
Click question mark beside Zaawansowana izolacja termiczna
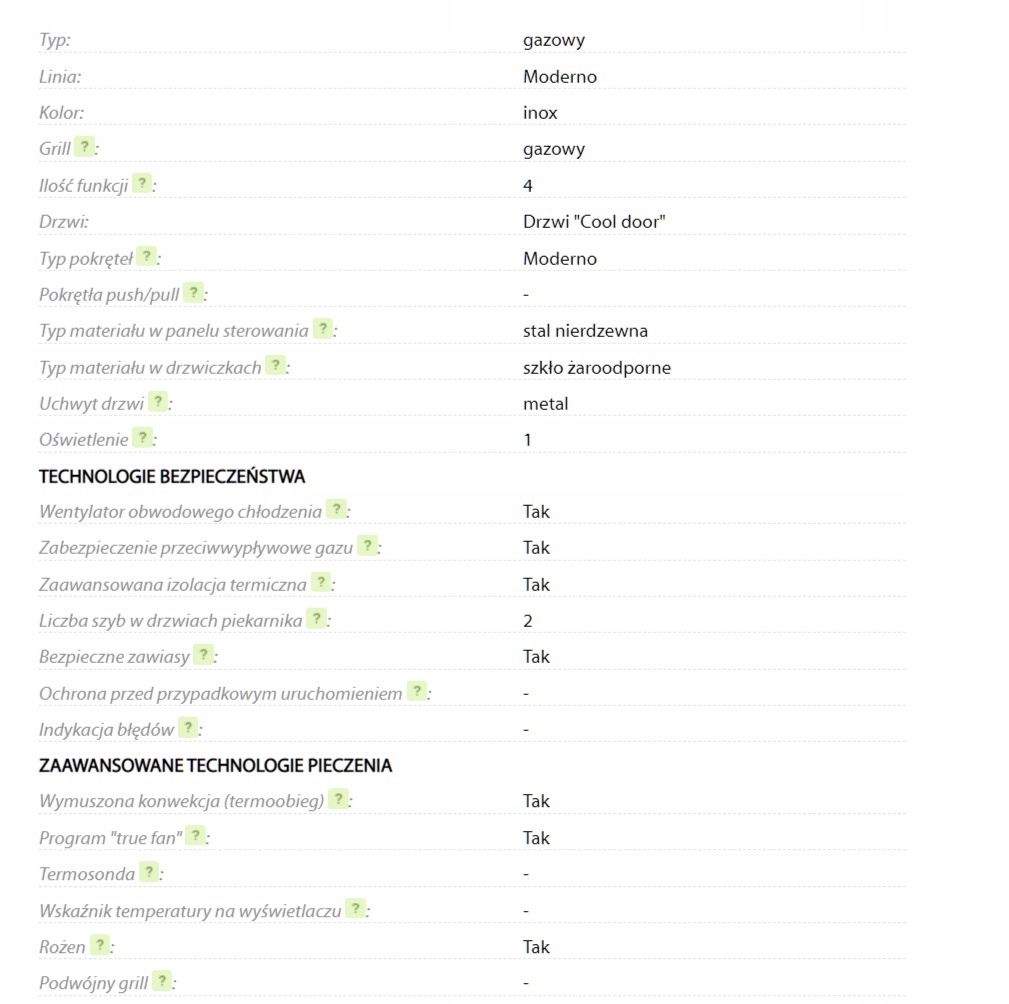coord(320,582)
